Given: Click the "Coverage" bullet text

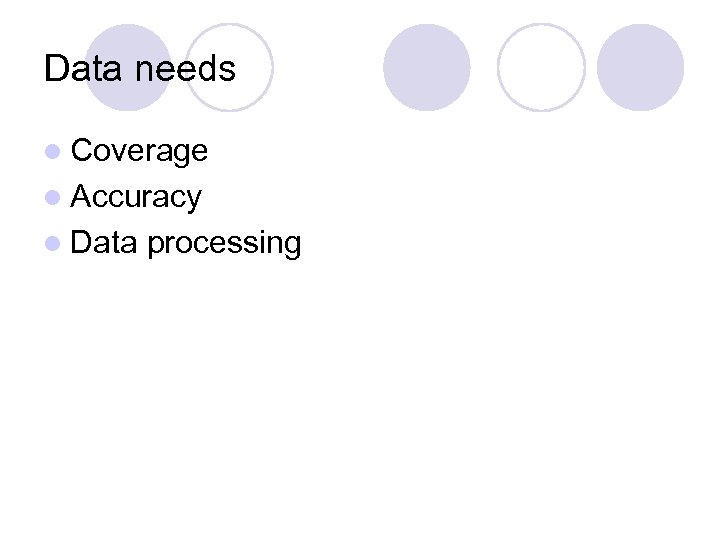Looking at the screenshot, I should 140,151.
